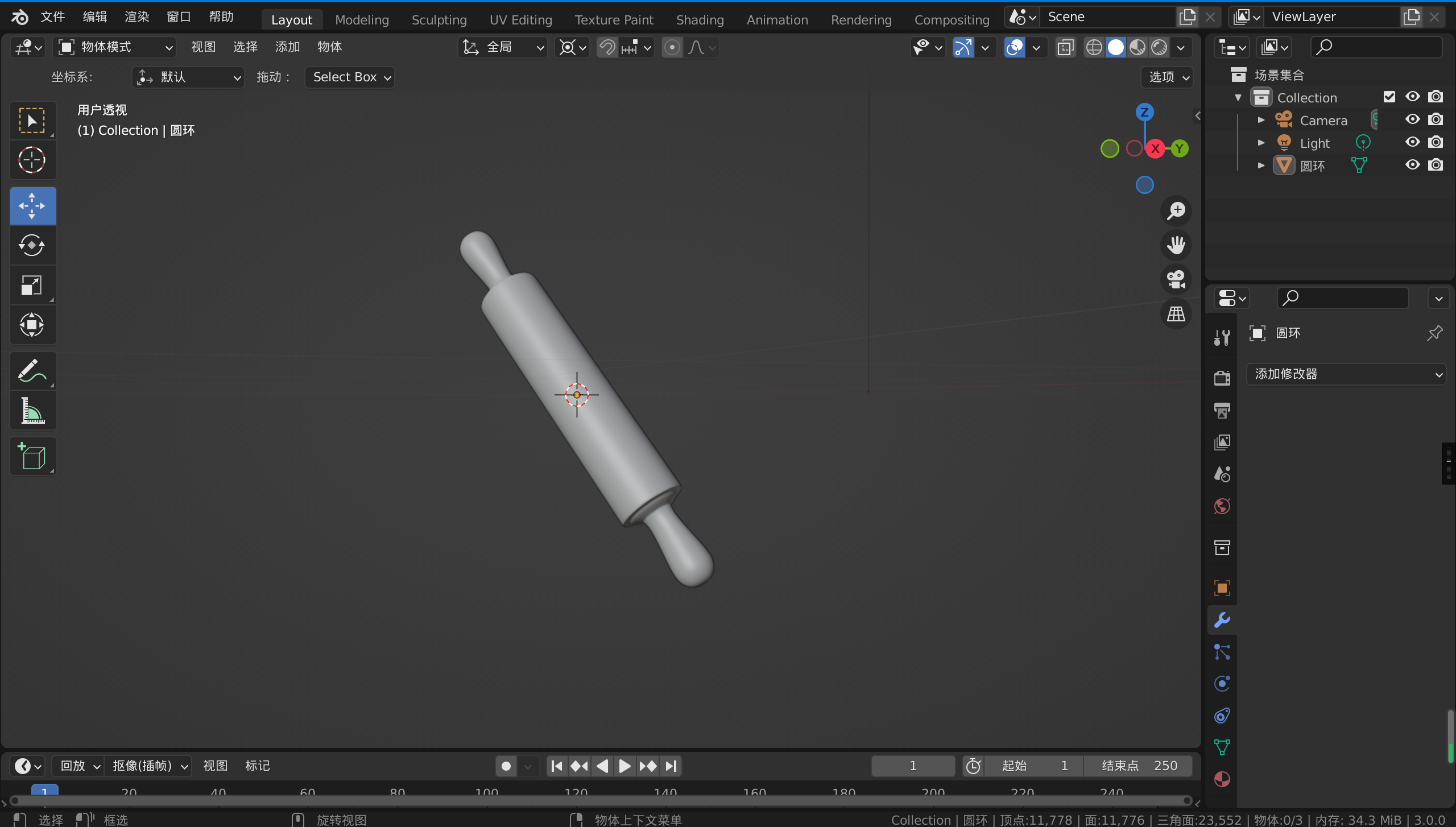Open the Object properties tab
This screenshot has width=1456, height=827.
[1222, 588]
